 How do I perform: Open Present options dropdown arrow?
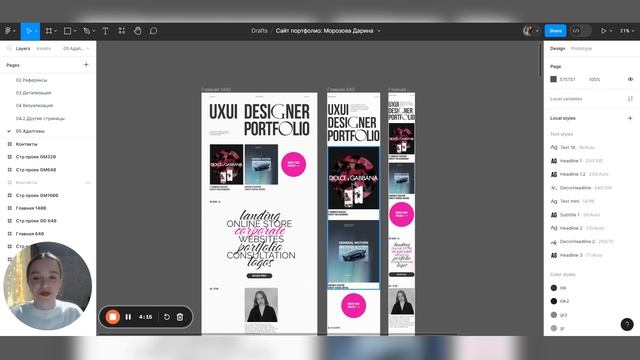(611, 31)
